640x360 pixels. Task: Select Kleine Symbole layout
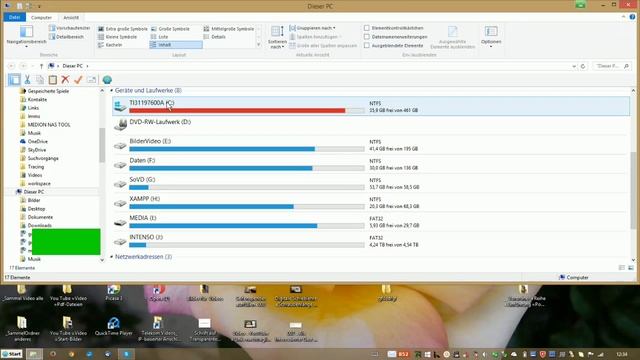[x=117, y=37]
